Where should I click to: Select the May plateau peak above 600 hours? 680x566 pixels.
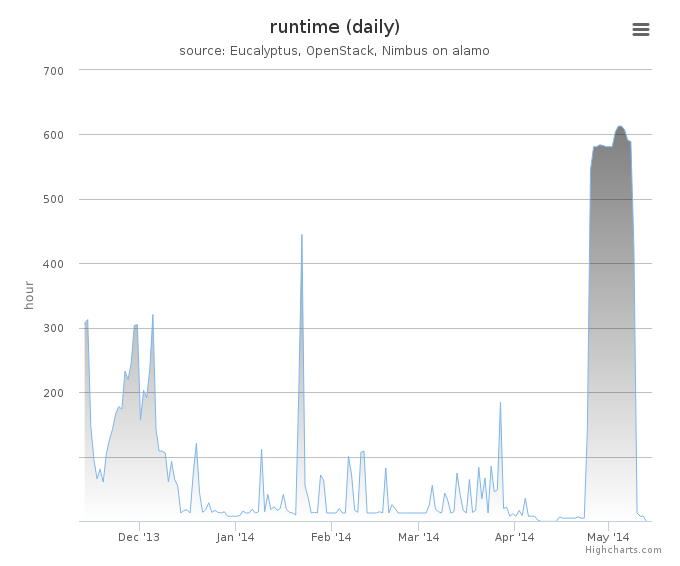pyautogui.click(x=620, y=127)
